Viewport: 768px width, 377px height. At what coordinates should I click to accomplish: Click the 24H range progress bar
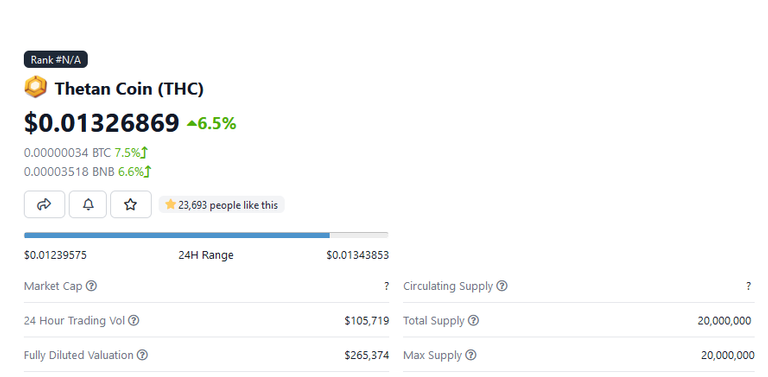206,236
